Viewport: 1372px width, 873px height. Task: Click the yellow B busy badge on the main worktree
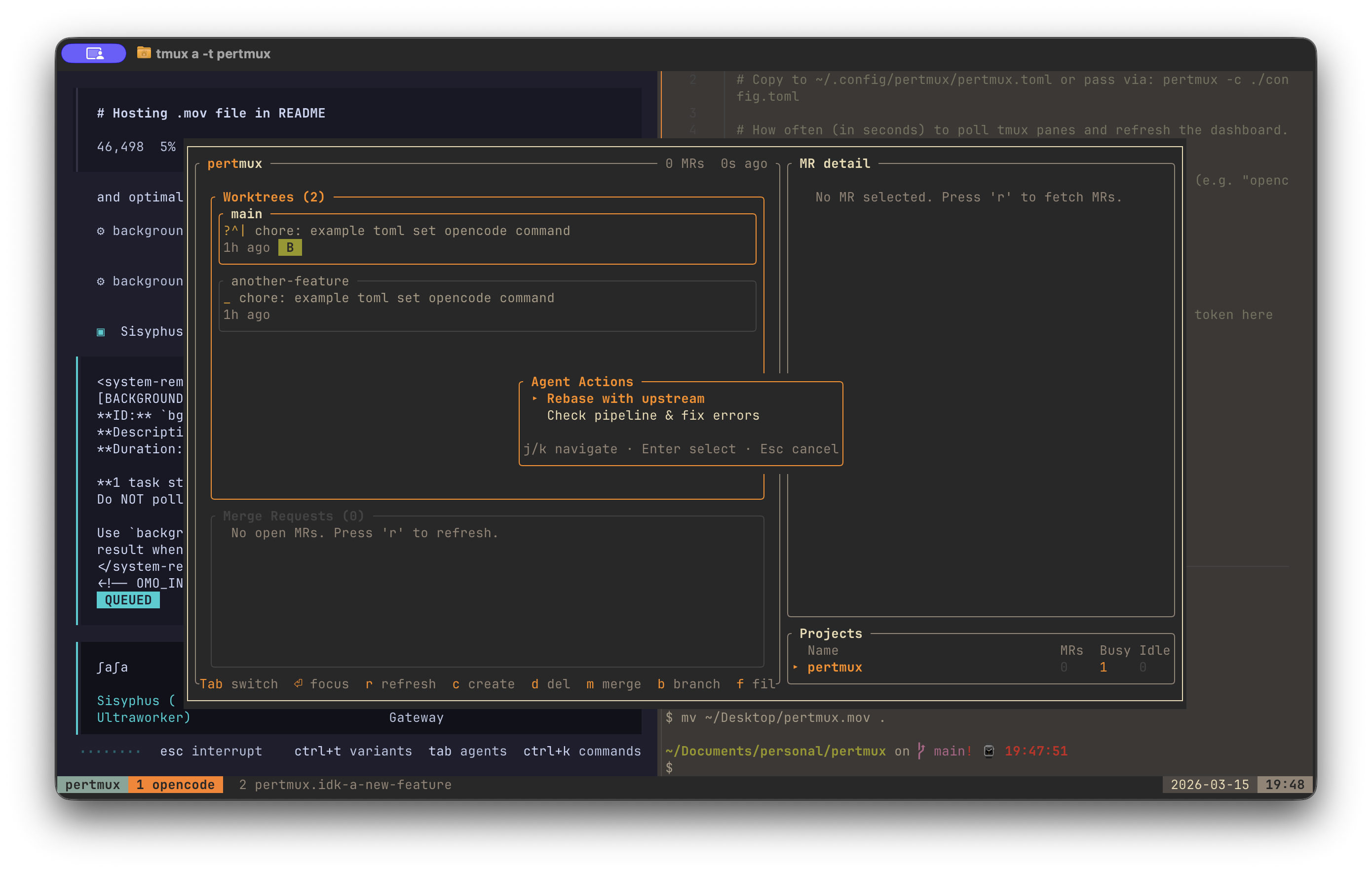290,247
